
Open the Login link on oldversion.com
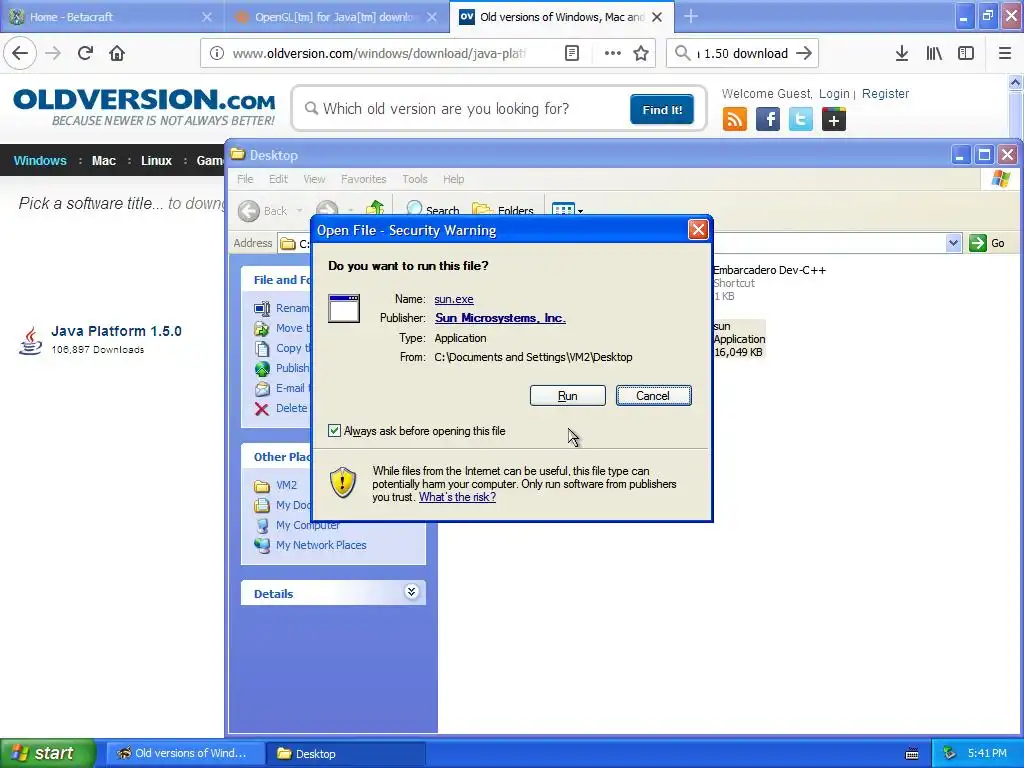[x=834, y=93]
